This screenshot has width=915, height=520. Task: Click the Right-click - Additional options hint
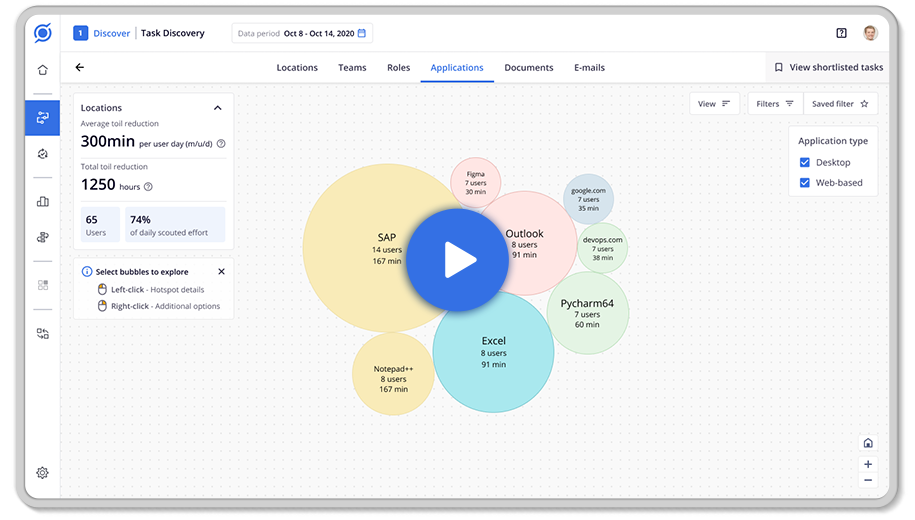[159, 306]
